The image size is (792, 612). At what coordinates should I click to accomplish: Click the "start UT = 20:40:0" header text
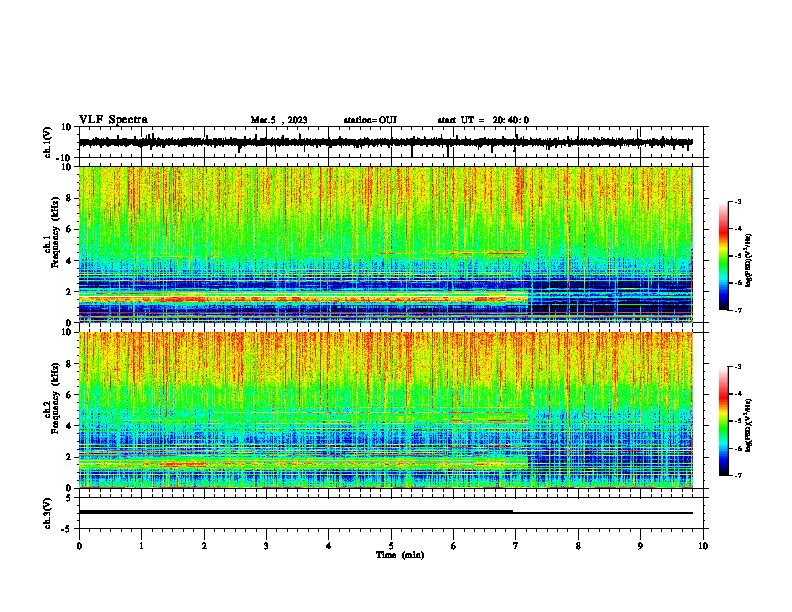point(483,120)
